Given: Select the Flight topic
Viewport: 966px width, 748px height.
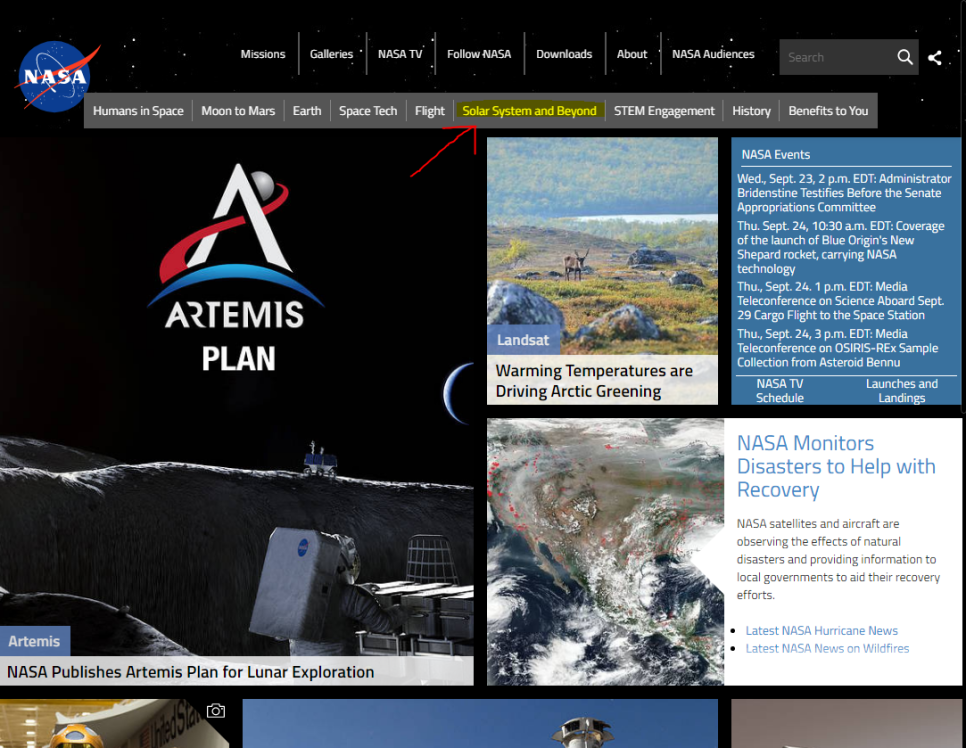Looking at the screenshot, I should [x=429, y=111].
